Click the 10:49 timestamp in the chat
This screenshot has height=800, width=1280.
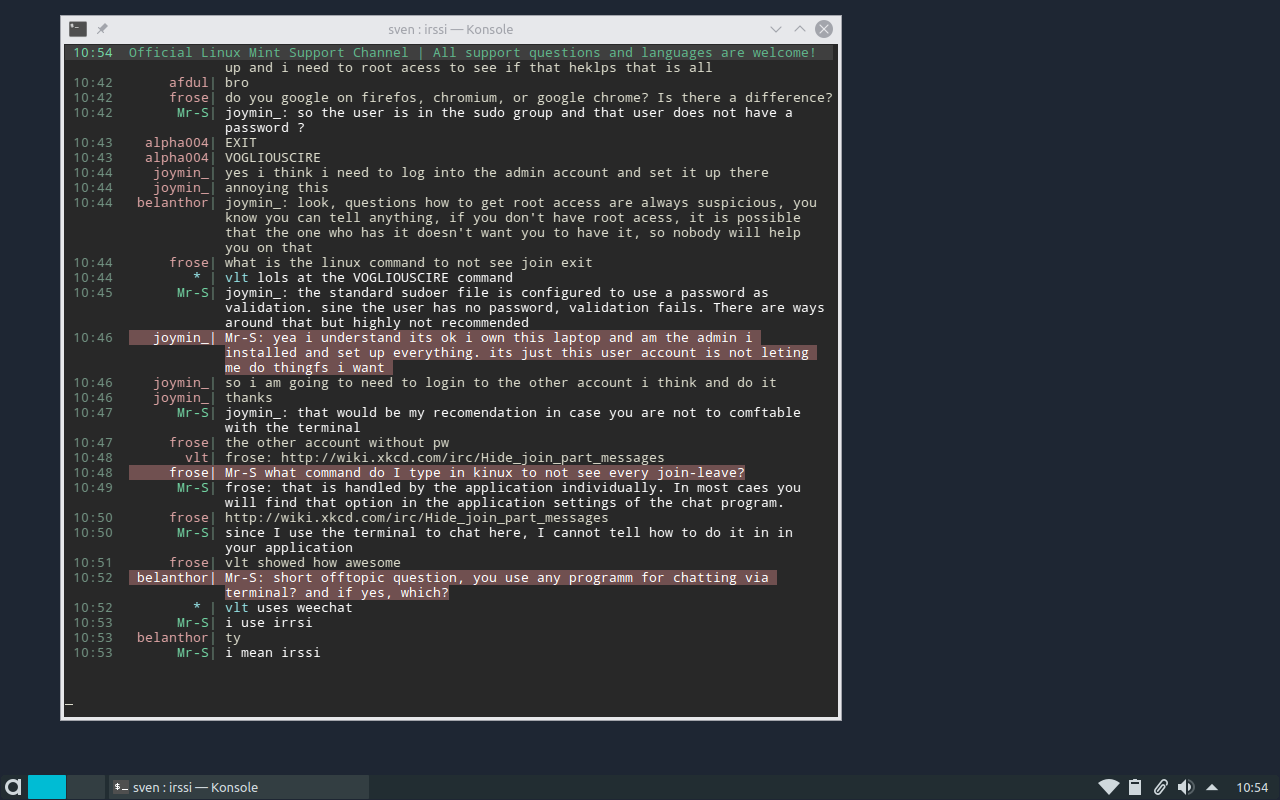[93, 488]
